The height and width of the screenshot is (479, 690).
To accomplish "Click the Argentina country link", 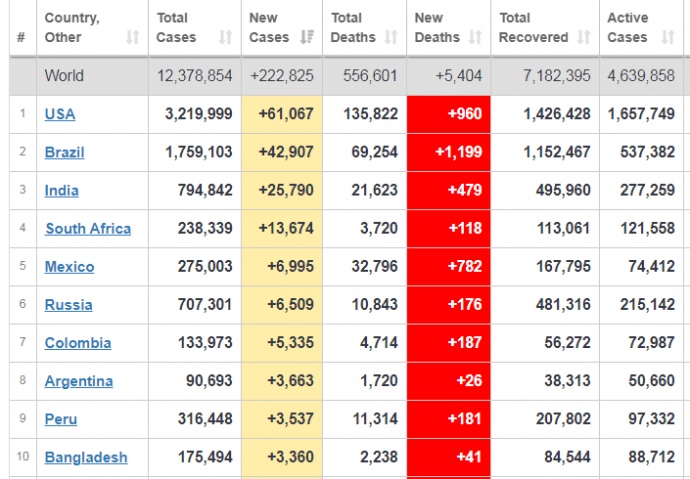I will point(78,381).
